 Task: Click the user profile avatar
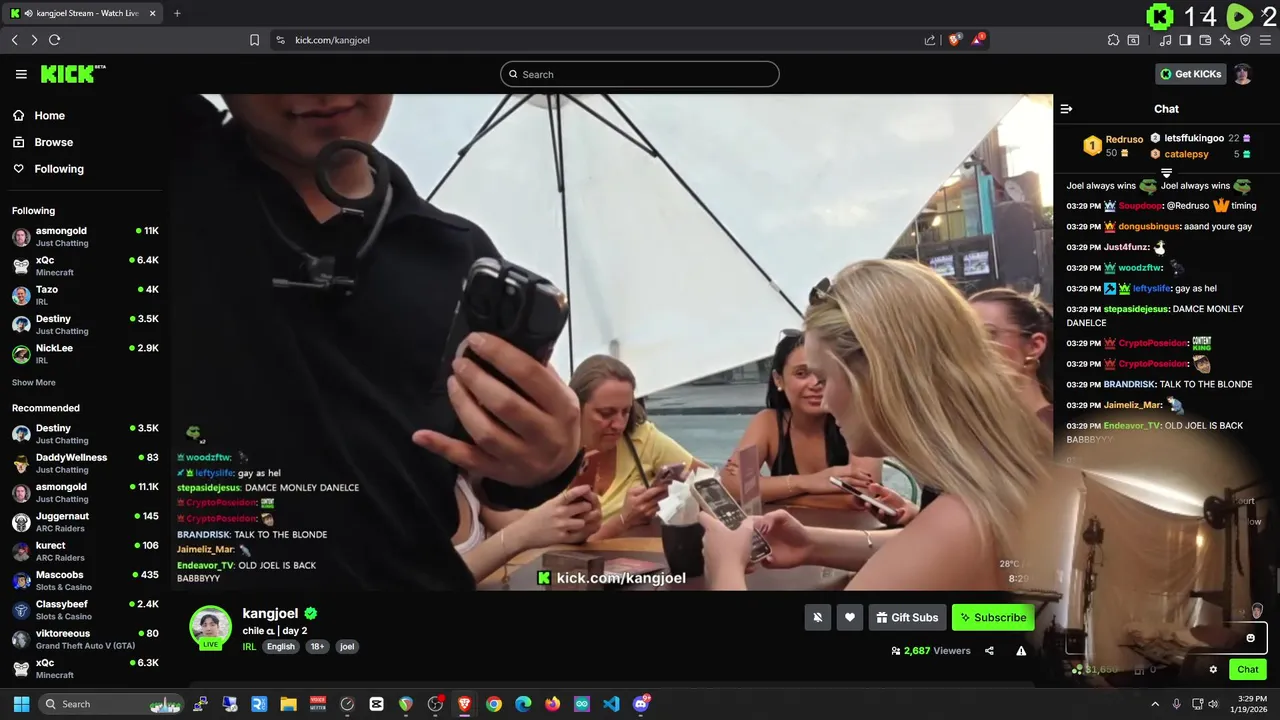1242,74
